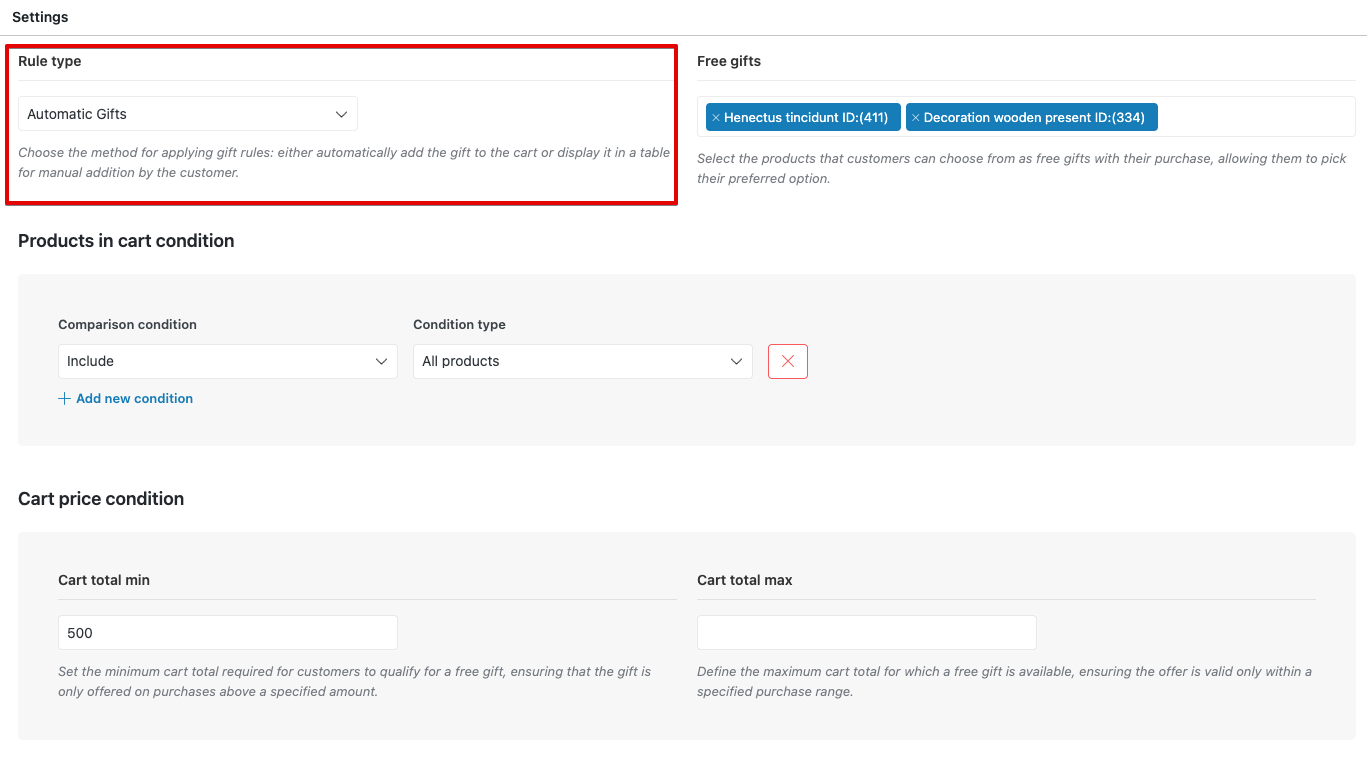Remove the Decoration wooden present gift tag

[915, 118]
